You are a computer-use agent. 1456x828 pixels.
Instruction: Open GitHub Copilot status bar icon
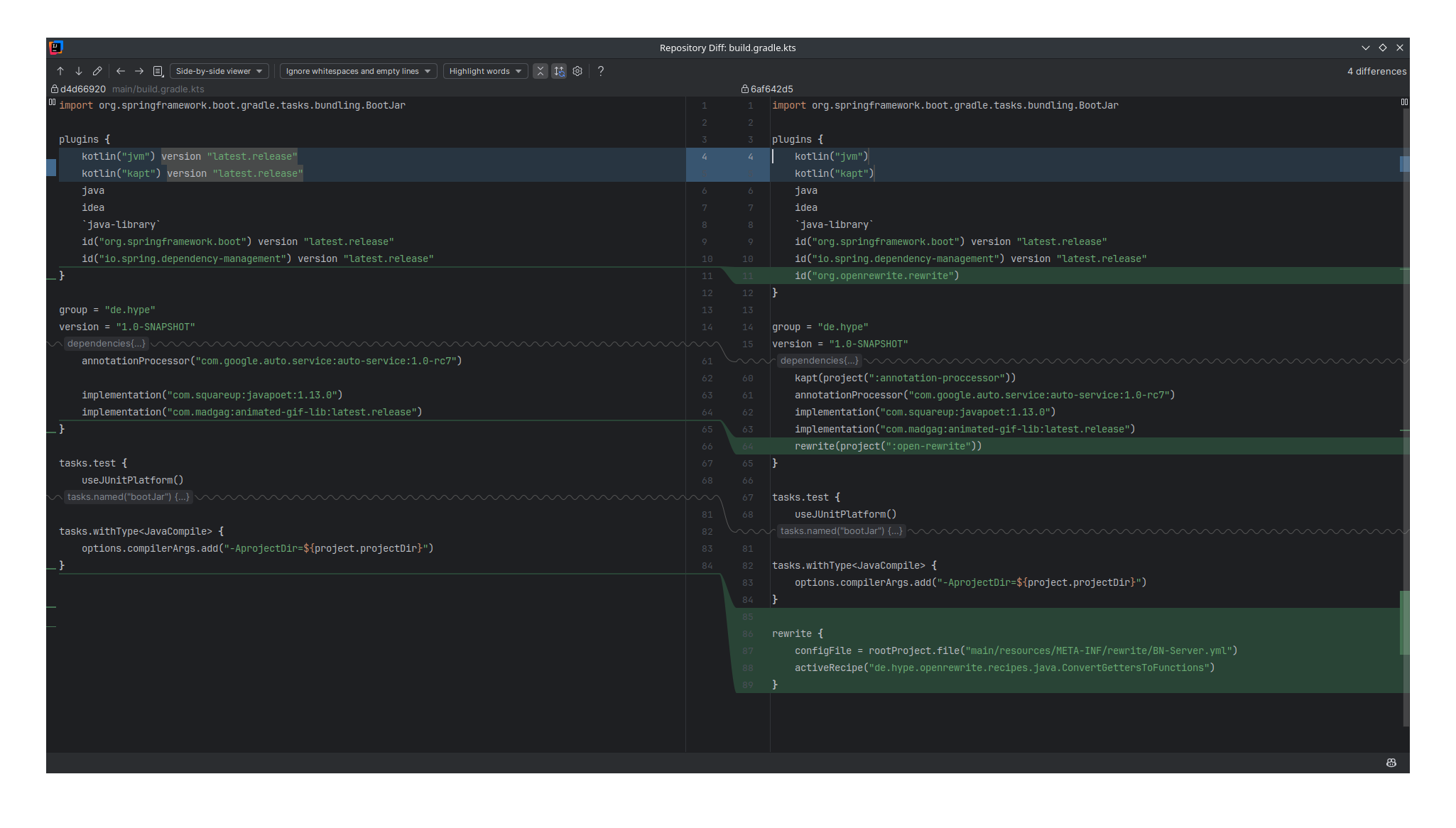click(x=1391, y=763)
